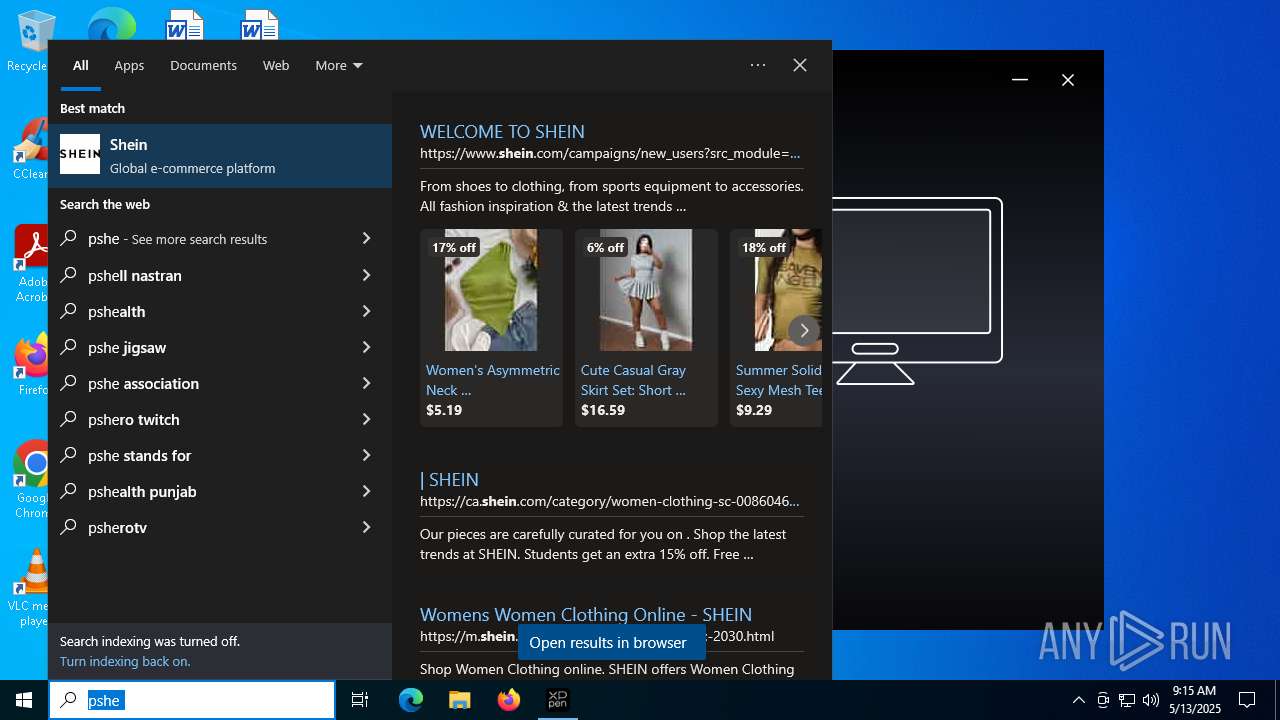
Task: Open the Windows Start menu
Action: (x=24, y=700)
